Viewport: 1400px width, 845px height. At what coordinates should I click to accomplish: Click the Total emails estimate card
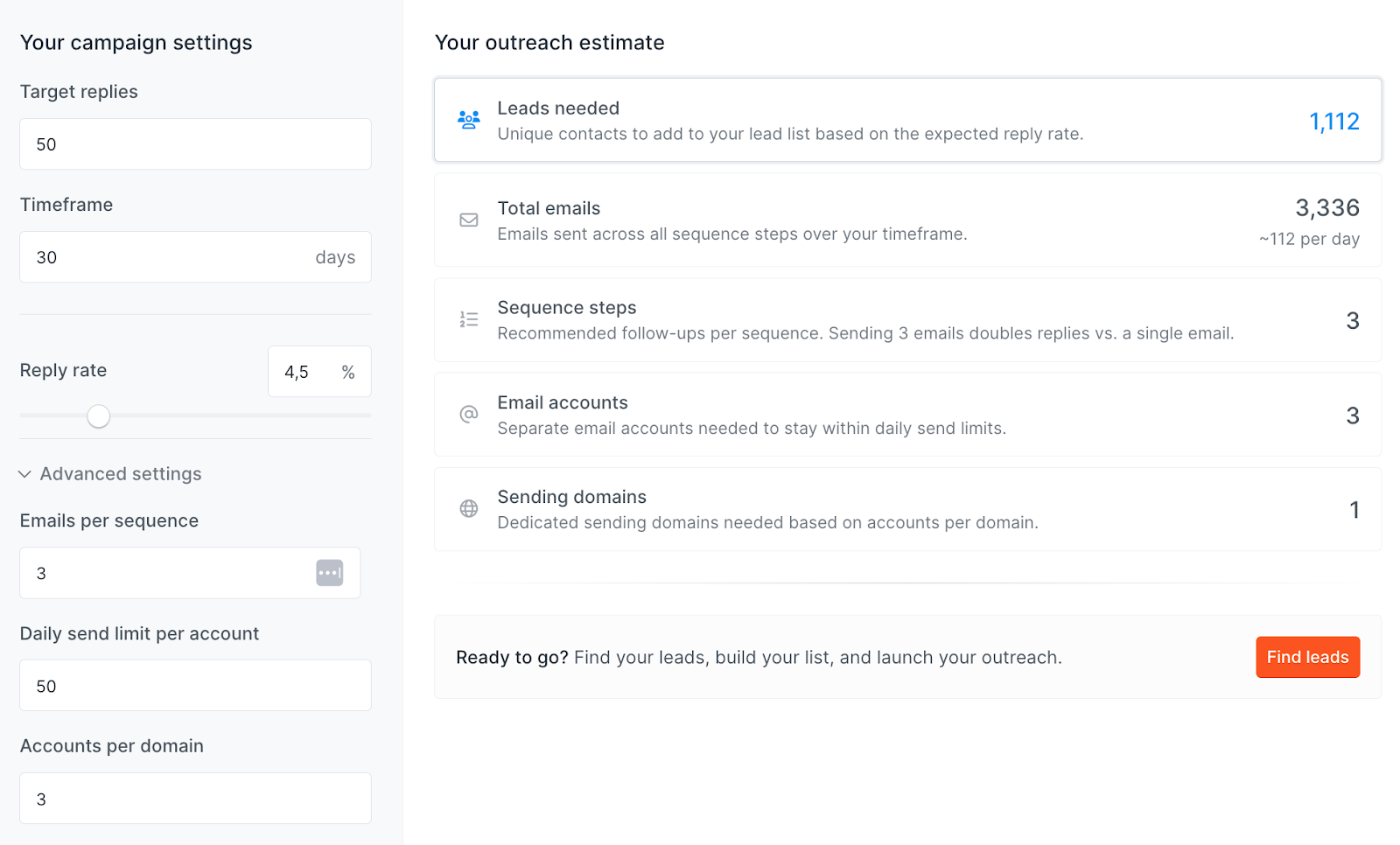(907, 220)
